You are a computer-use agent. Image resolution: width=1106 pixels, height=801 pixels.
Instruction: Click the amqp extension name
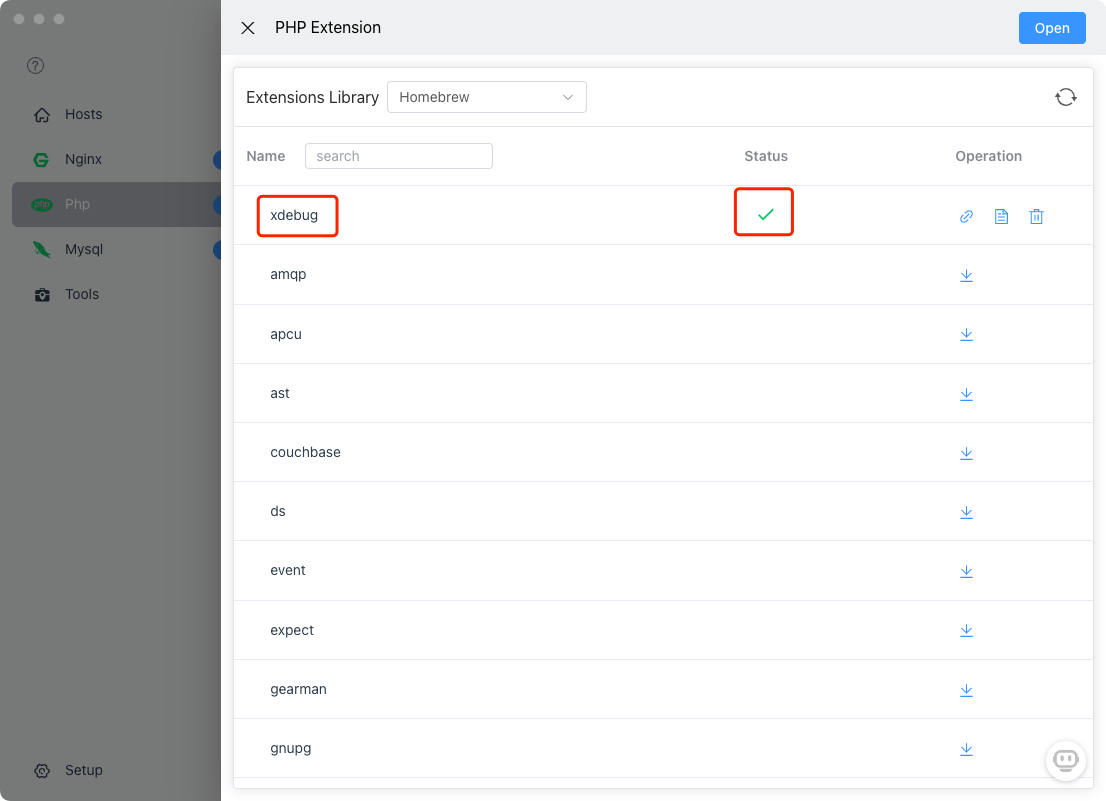(288, 275)
